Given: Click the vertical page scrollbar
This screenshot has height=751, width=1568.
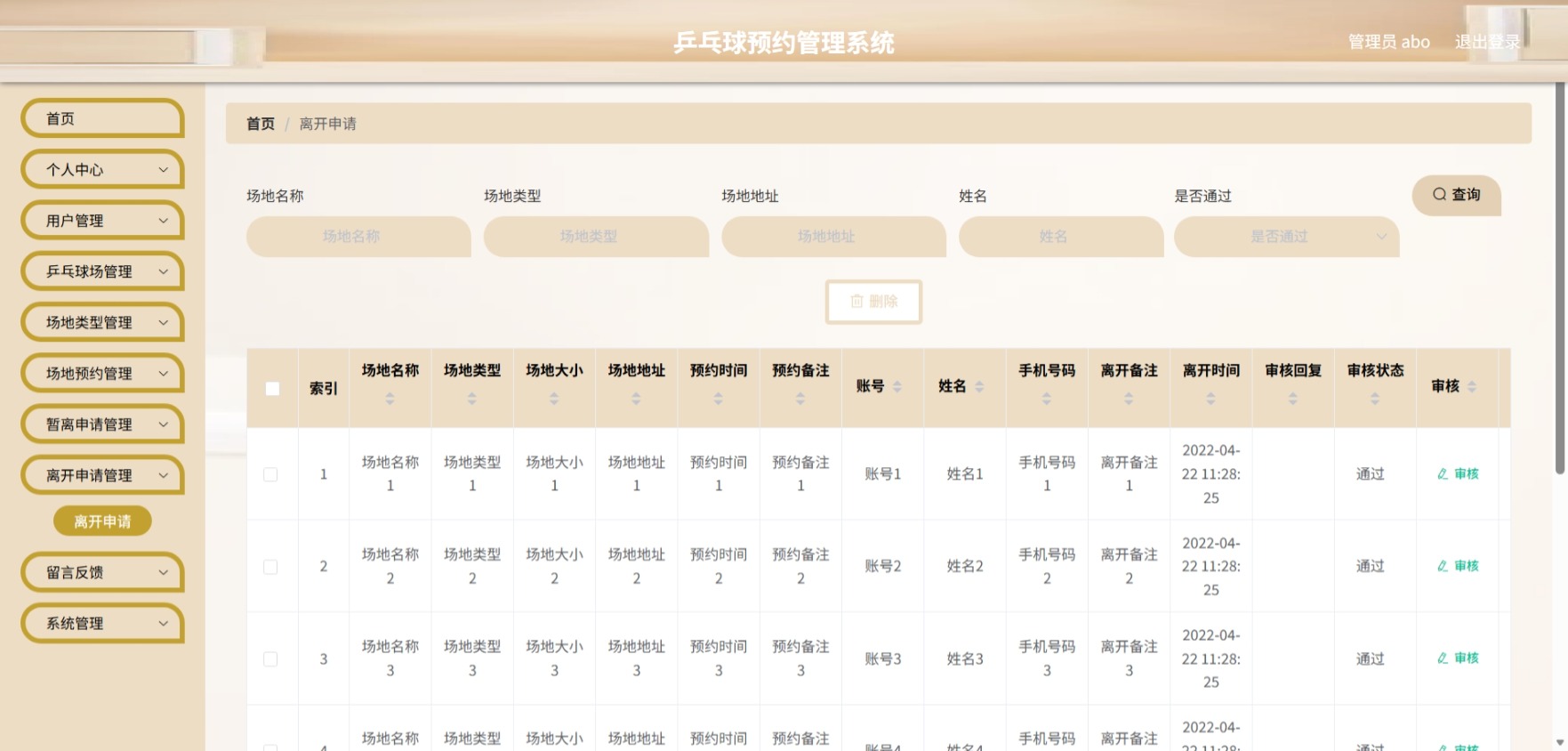Looking at the screenshot, I should [1560, 279].
